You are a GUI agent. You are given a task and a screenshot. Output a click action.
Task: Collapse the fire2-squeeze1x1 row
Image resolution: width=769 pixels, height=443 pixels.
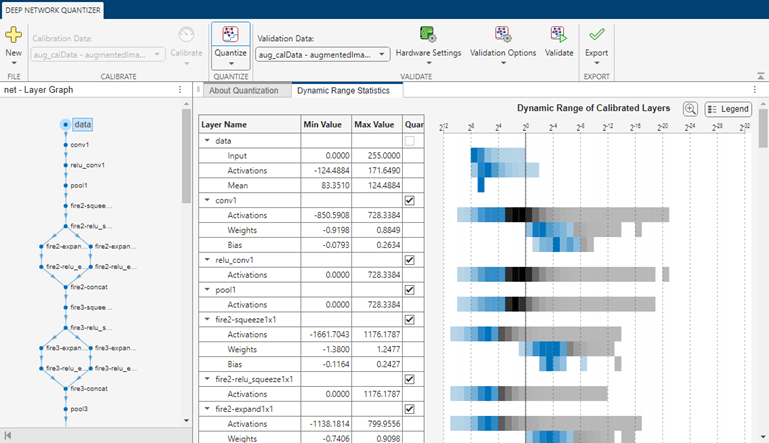pyautogui.click(x=206, y=320)
